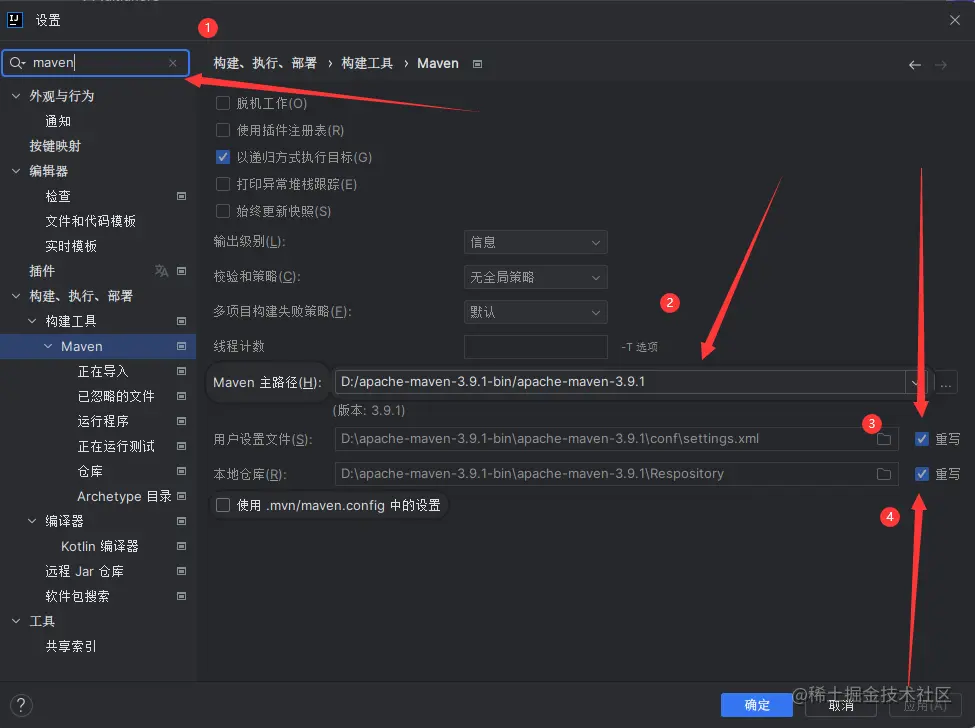The height and width of the screenshot is (728, 975).
Task: Click the settings search box containing maven
Action: [96, 63]
